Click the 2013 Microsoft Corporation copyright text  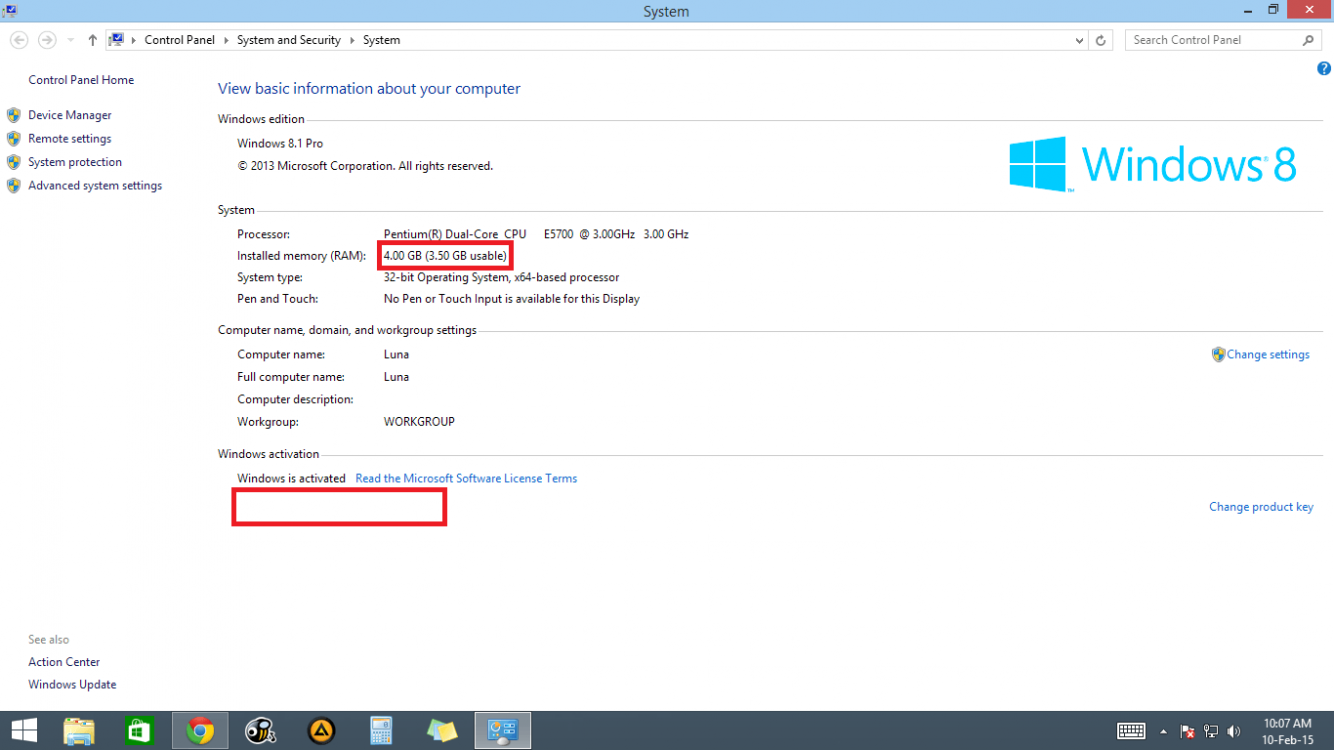coord(365,166)
